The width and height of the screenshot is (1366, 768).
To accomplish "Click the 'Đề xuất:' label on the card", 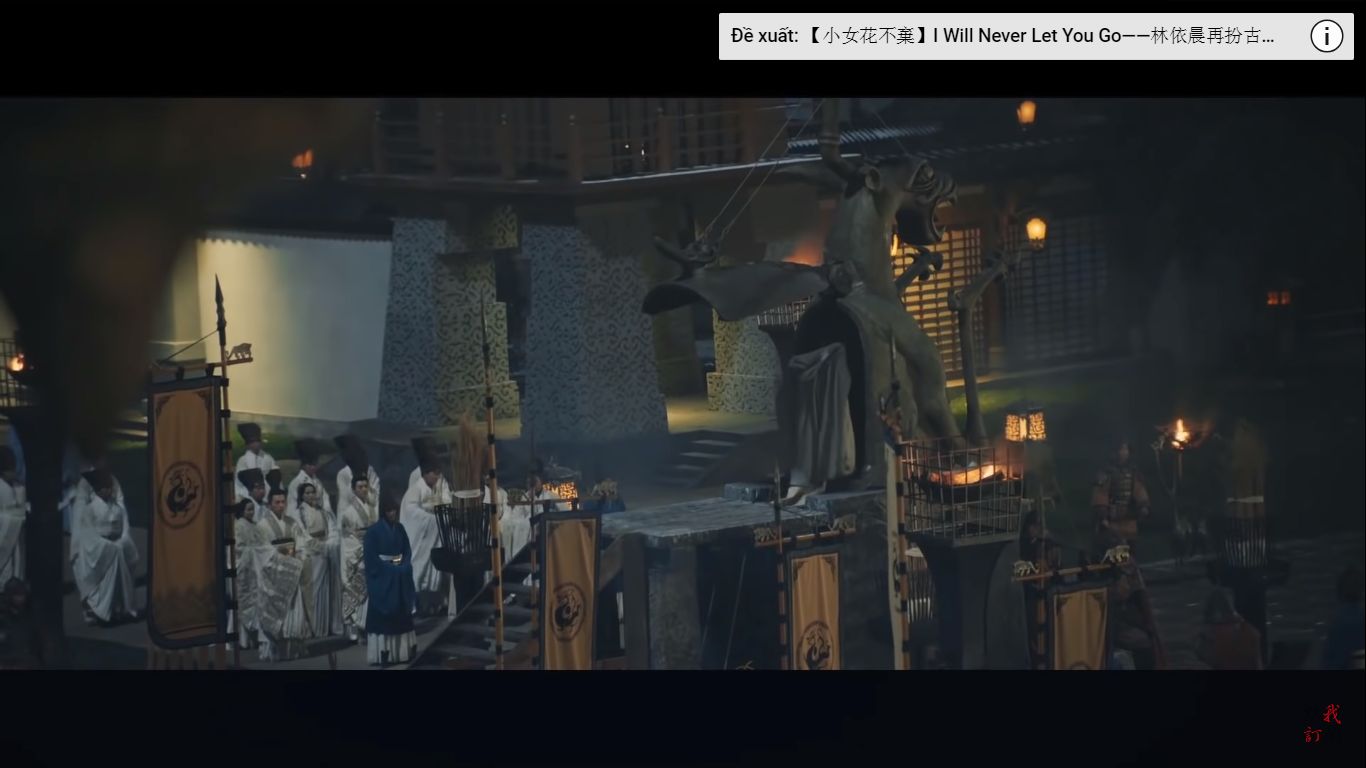I will (x=764, y=37).
